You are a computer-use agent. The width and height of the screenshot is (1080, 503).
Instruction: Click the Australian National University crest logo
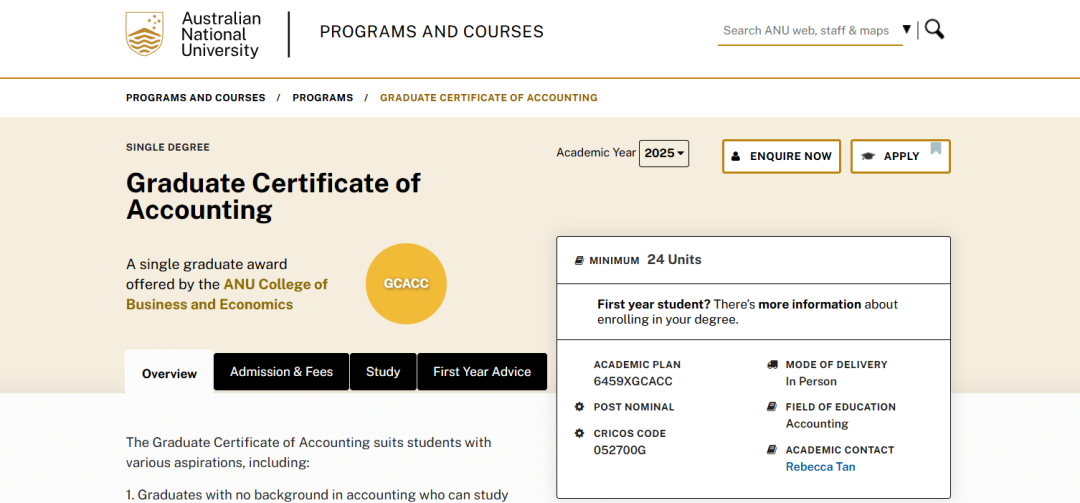point(144,34)
